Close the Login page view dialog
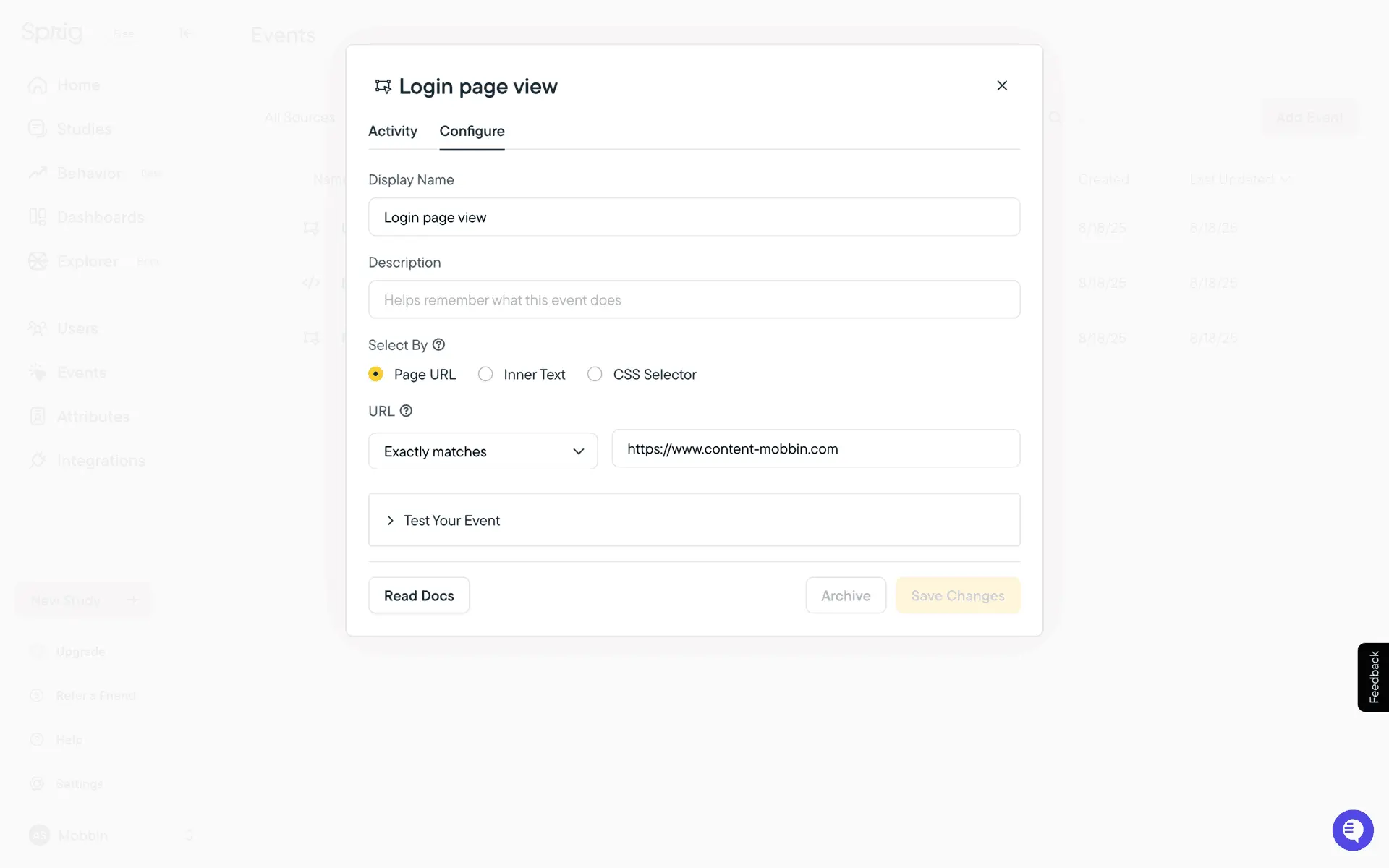The width and height of the screenshot is (1389, 868). (1002, 85)
